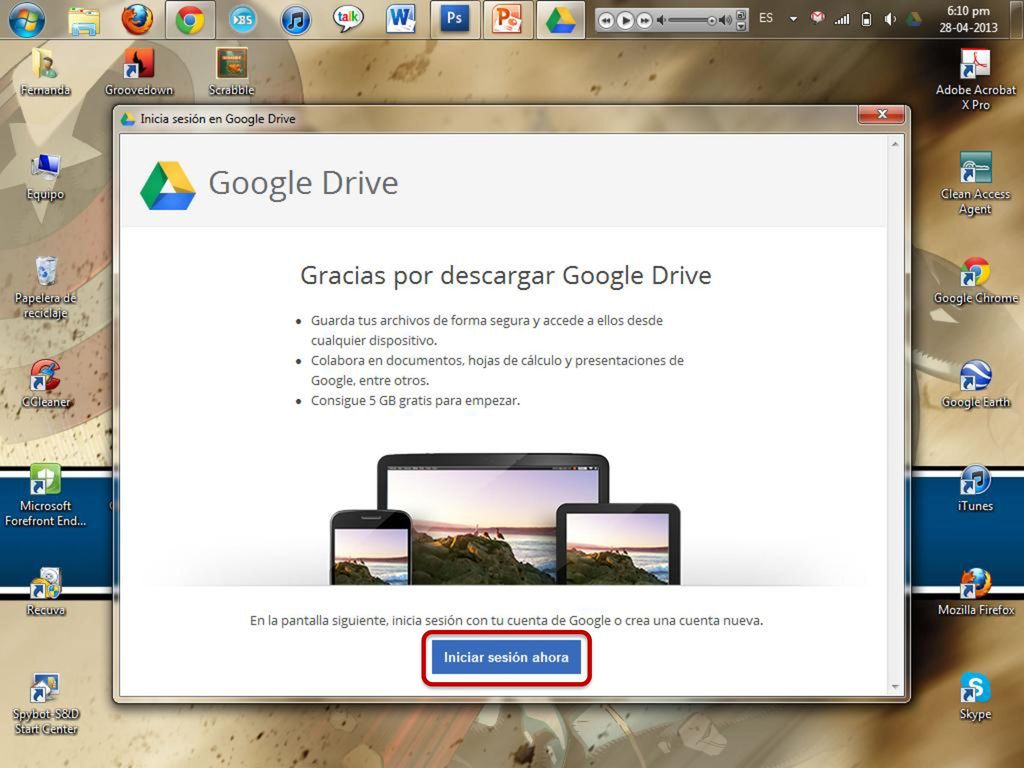Open Windows Explorer from the taskbar

tap(84, 20)
